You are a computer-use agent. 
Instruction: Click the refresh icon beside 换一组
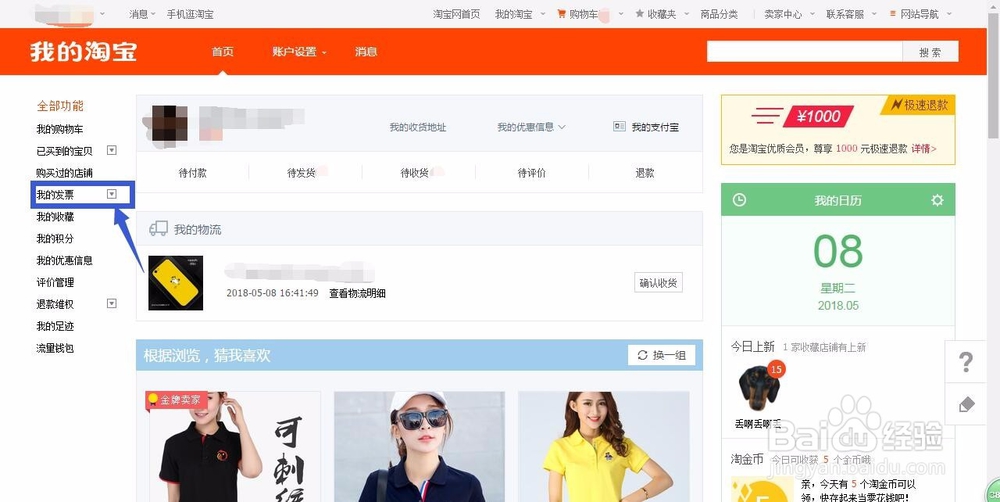click(x=642, y=355)
